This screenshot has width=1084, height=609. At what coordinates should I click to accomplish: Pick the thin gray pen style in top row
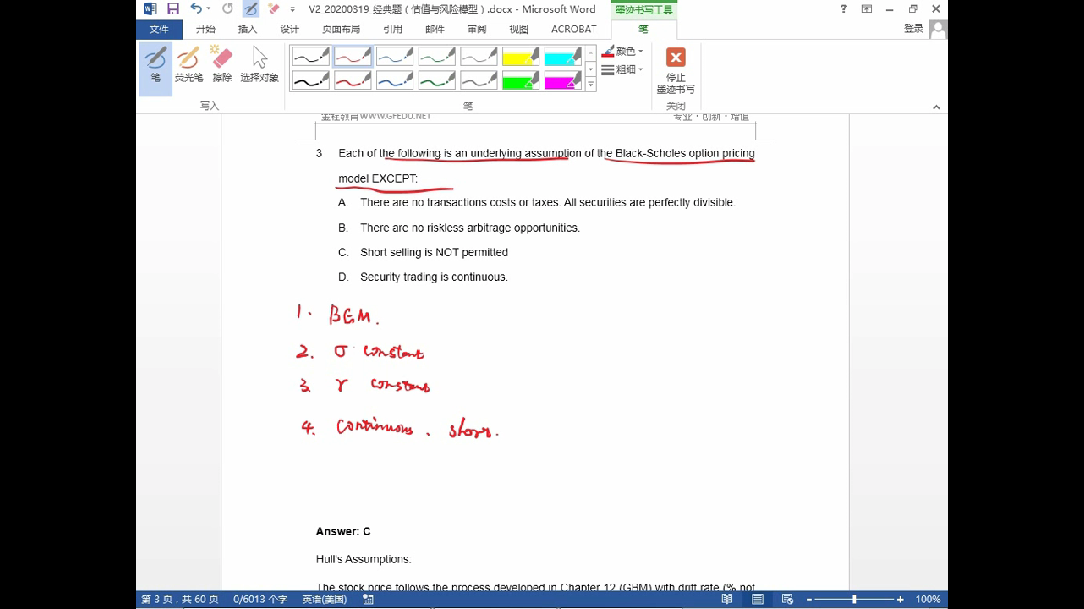click(478, 56)
